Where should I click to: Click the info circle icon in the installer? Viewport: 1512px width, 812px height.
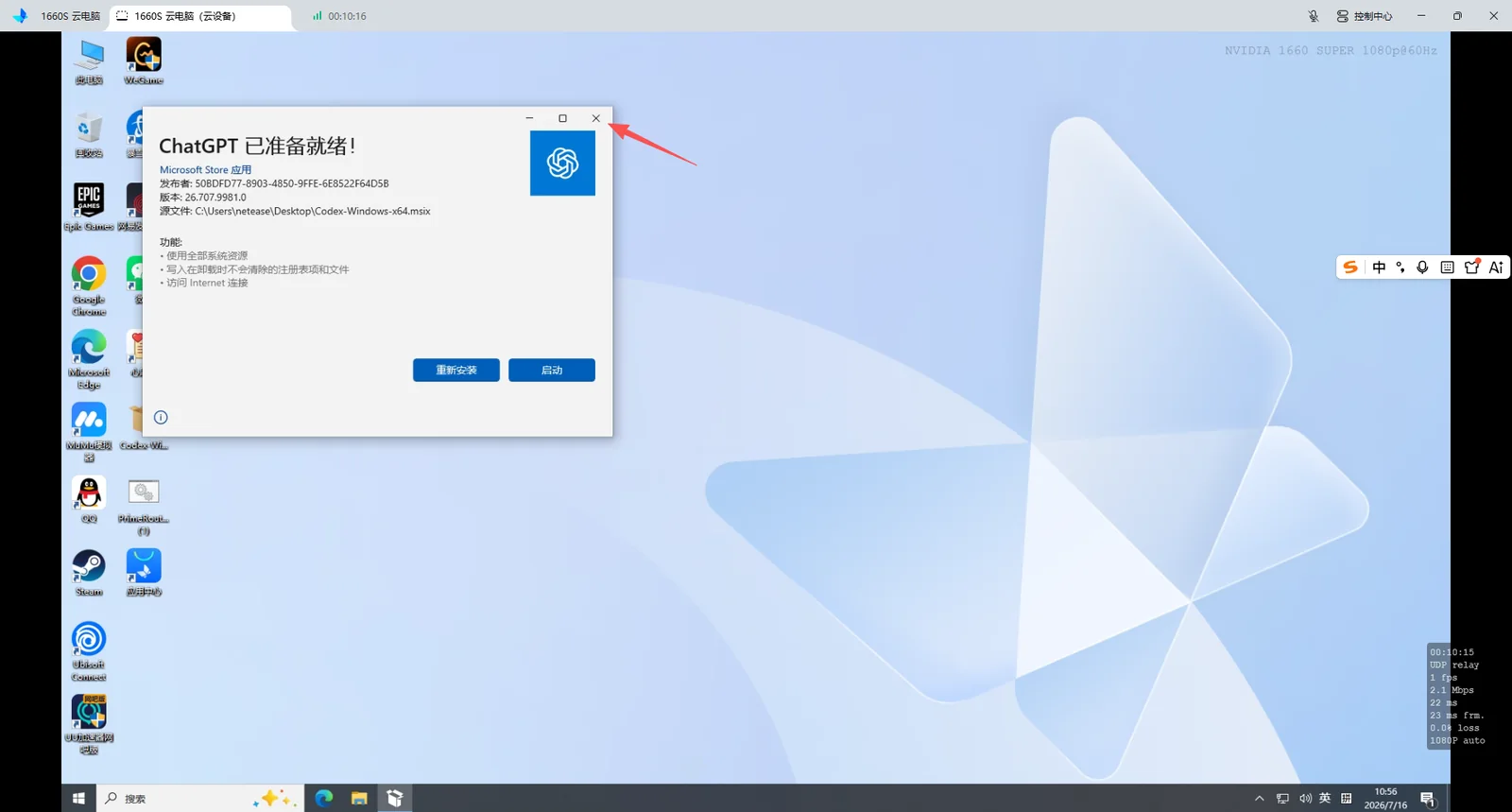(161, 417)
